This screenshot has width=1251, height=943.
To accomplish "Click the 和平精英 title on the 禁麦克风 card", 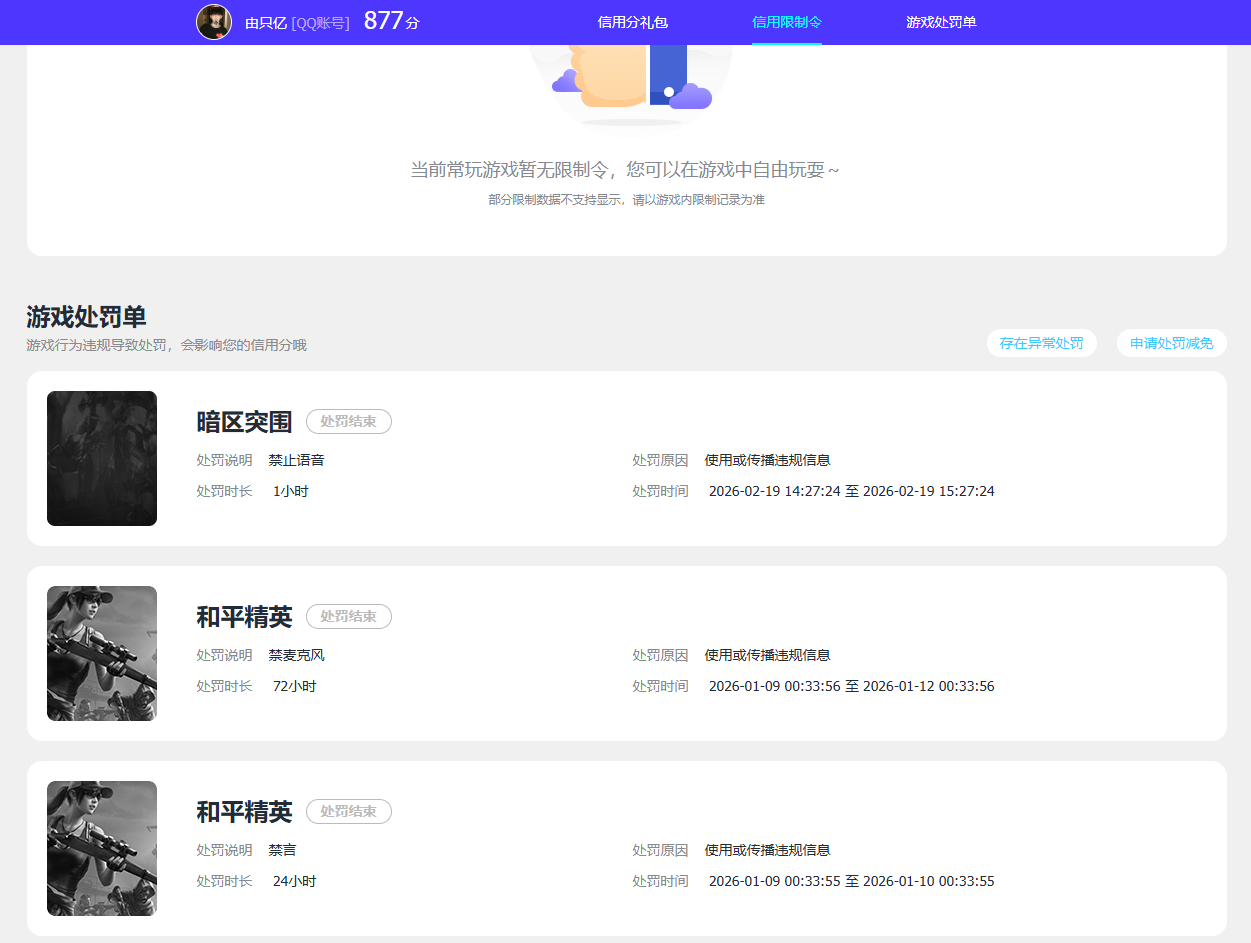I will point(244,617).
